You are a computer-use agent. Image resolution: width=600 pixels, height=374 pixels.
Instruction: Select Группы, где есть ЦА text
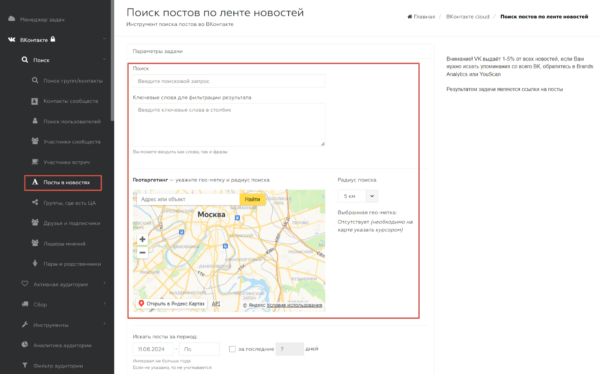pyautogui.click(x=70, y=203)
